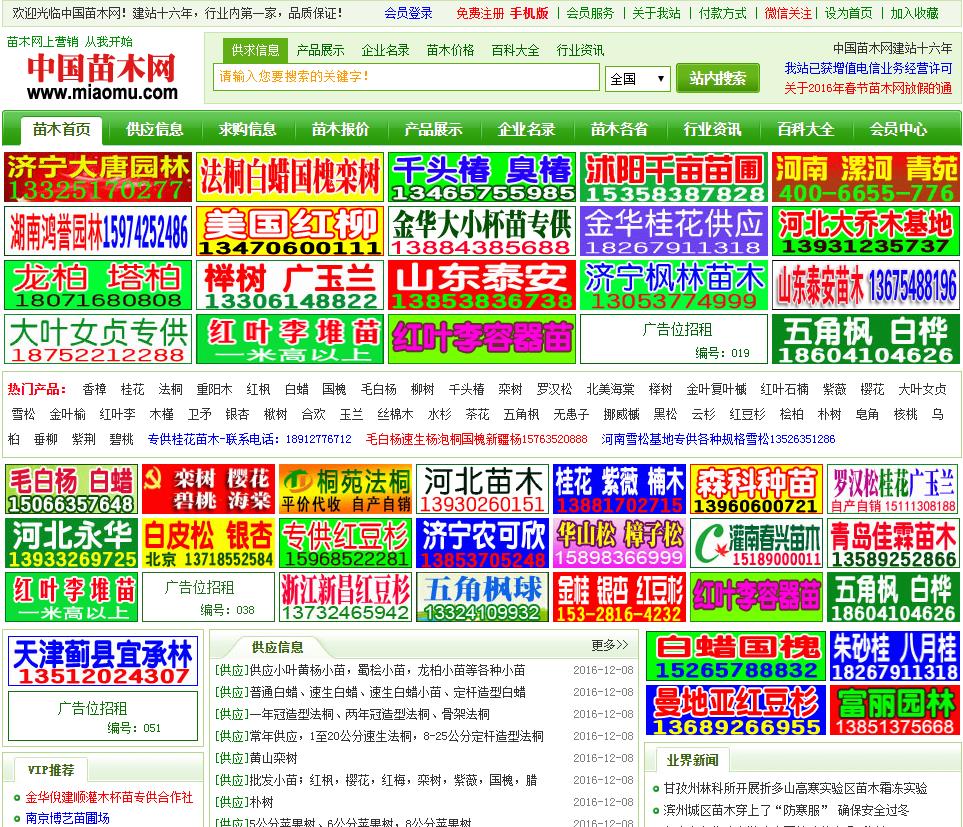Select the 企业名录 search tab
This screenshot has height=827, width=963.
pos(385,50)
